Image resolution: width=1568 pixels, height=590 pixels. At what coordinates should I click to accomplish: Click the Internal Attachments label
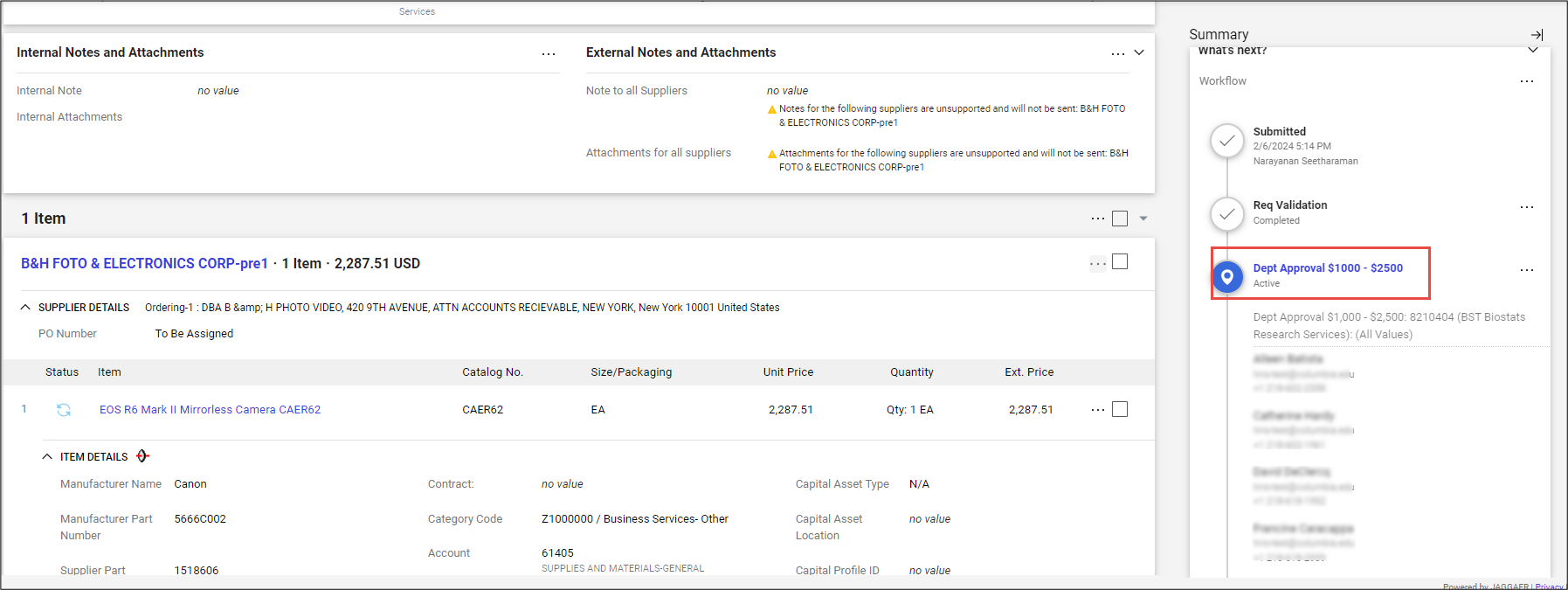tap(69, 116)
